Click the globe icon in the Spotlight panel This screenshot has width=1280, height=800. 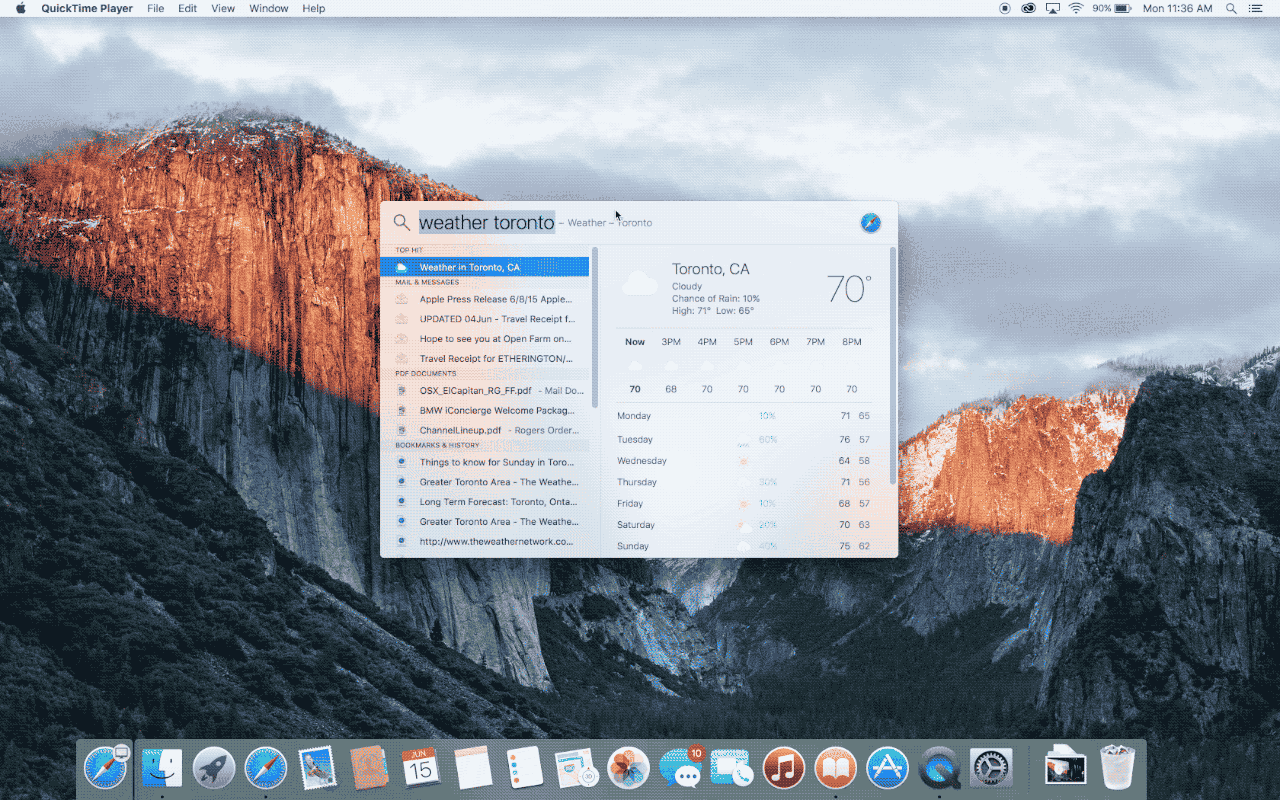[x=870, y=222]
